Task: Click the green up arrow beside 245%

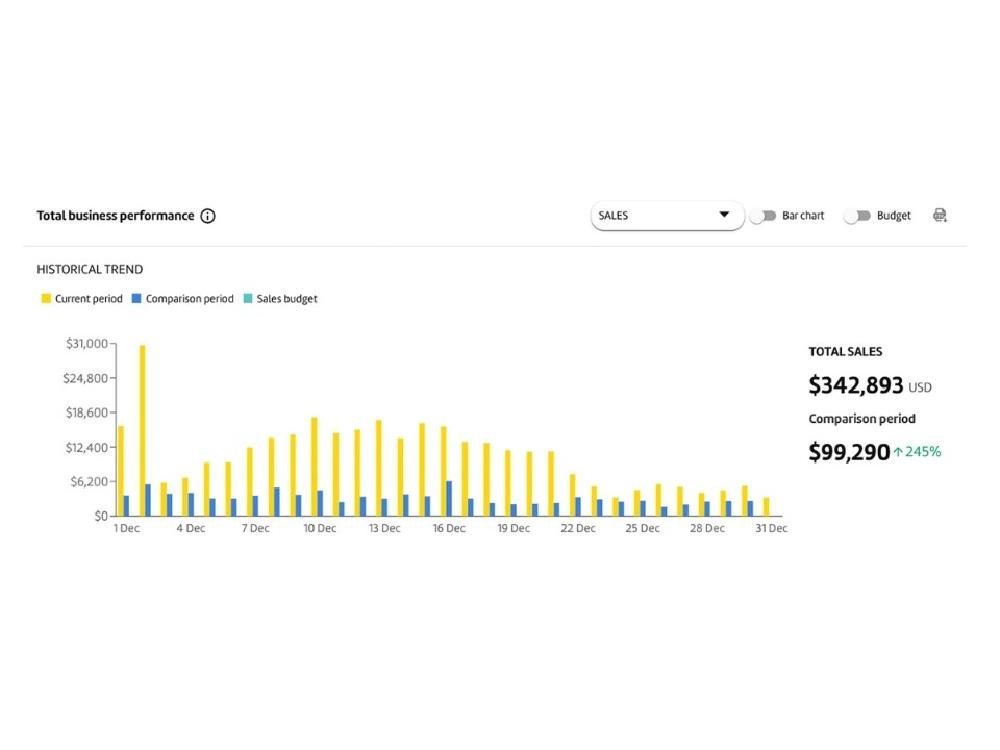Action: click(x=898, y=452)
